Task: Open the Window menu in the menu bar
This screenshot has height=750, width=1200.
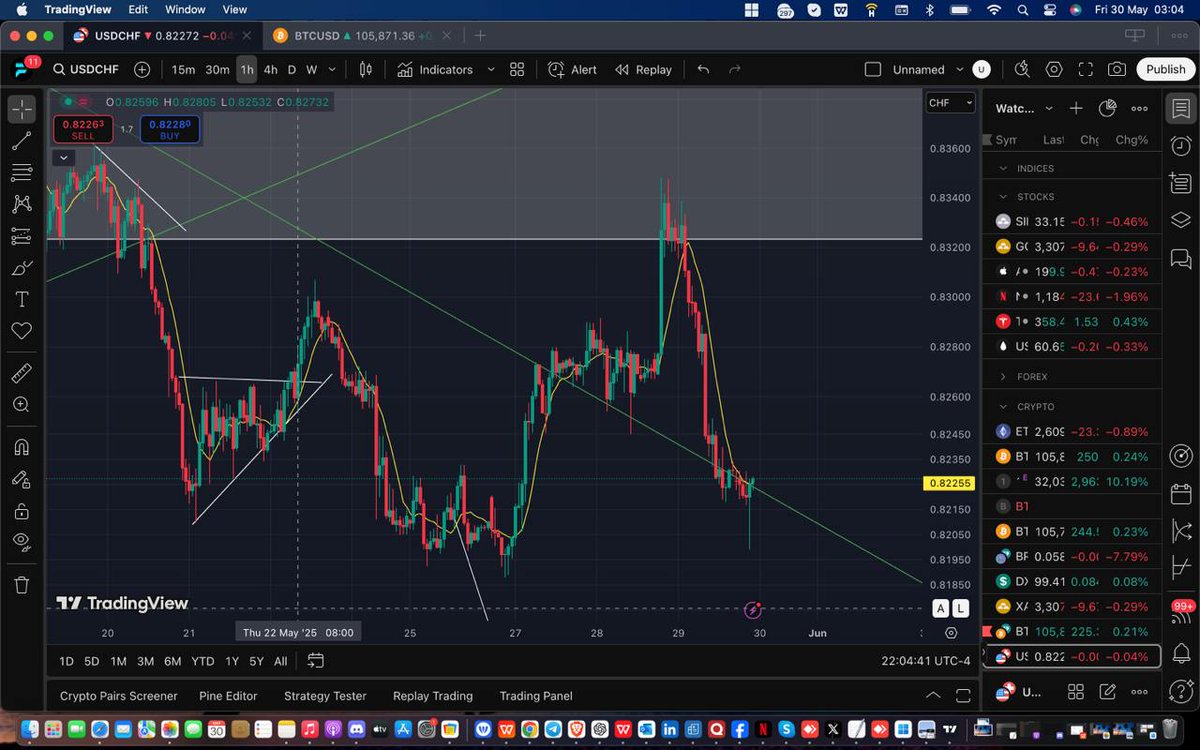Action: [185, 9]
